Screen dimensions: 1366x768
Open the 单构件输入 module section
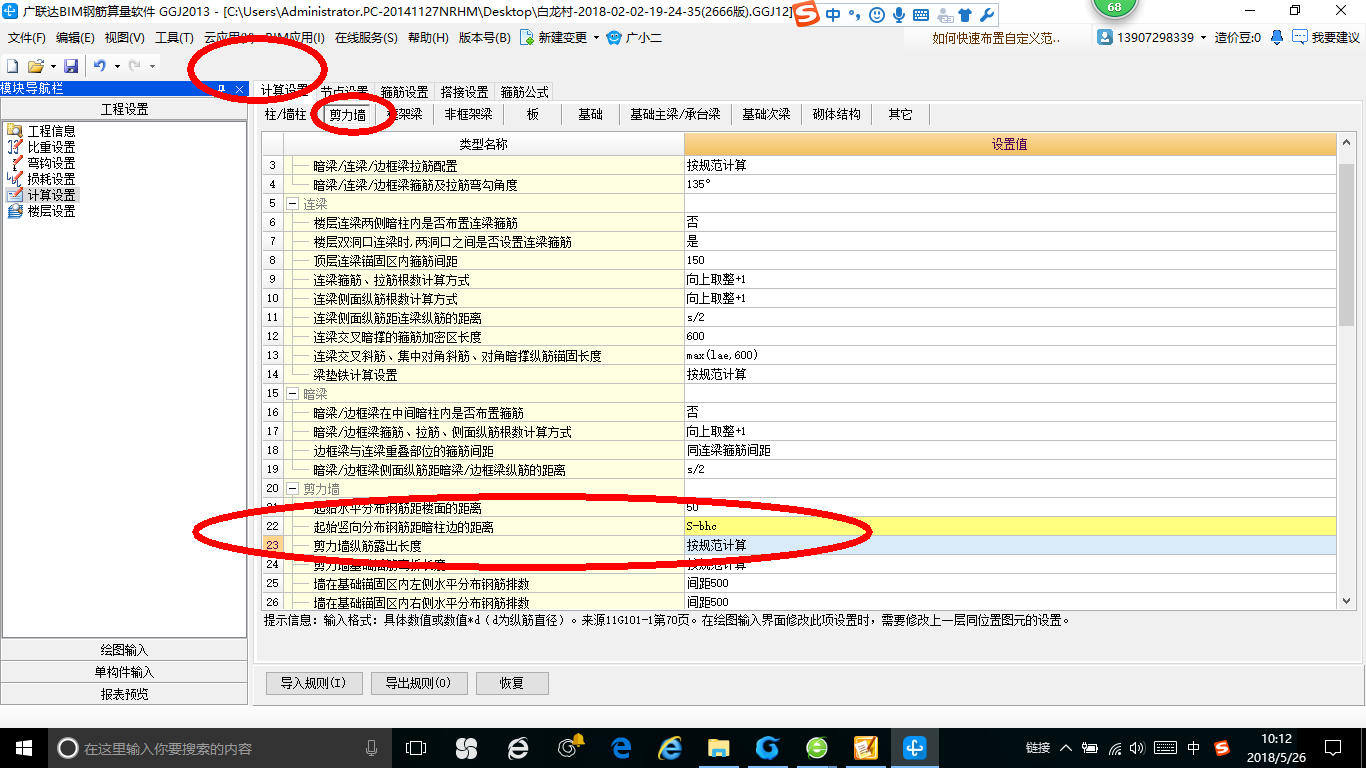124,672
